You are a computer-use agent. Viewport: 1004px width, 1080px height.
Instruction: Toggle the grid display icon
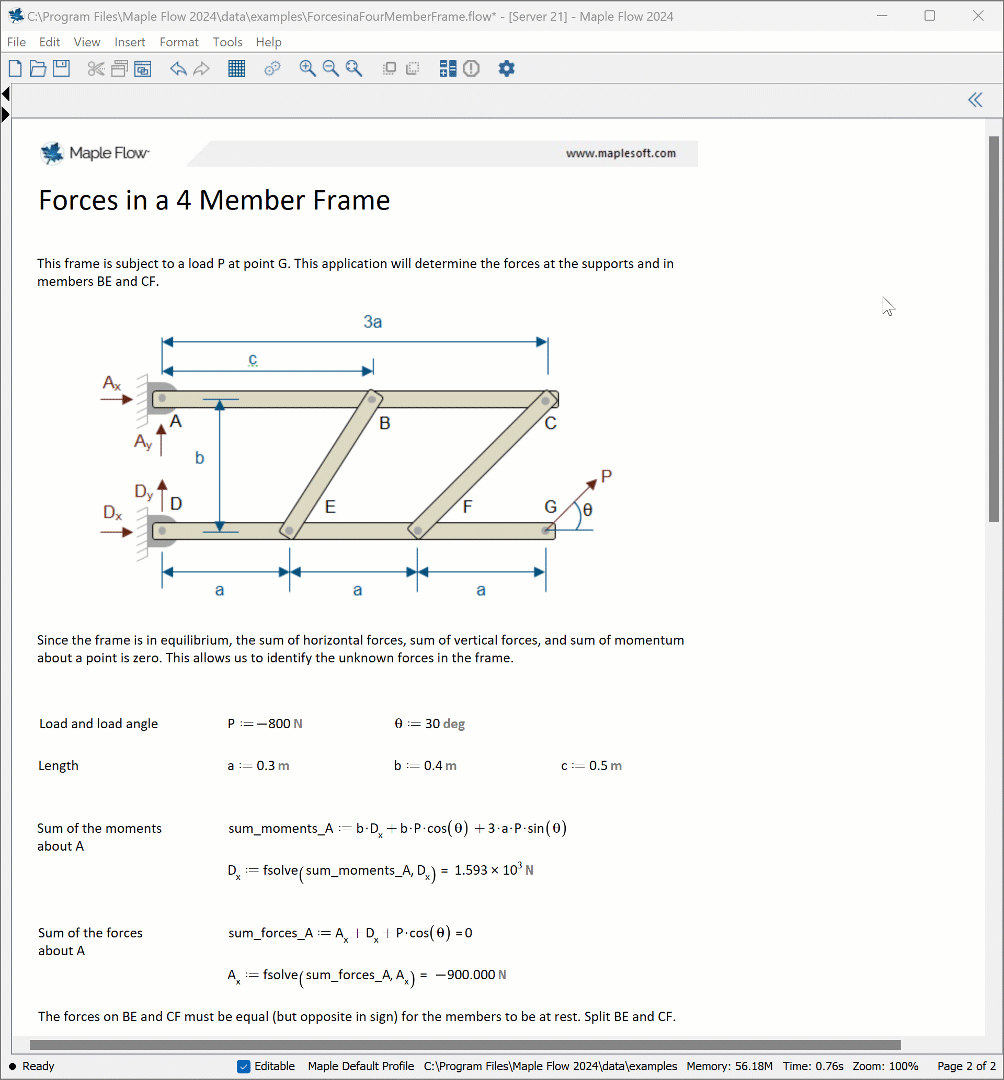[237, 69]
